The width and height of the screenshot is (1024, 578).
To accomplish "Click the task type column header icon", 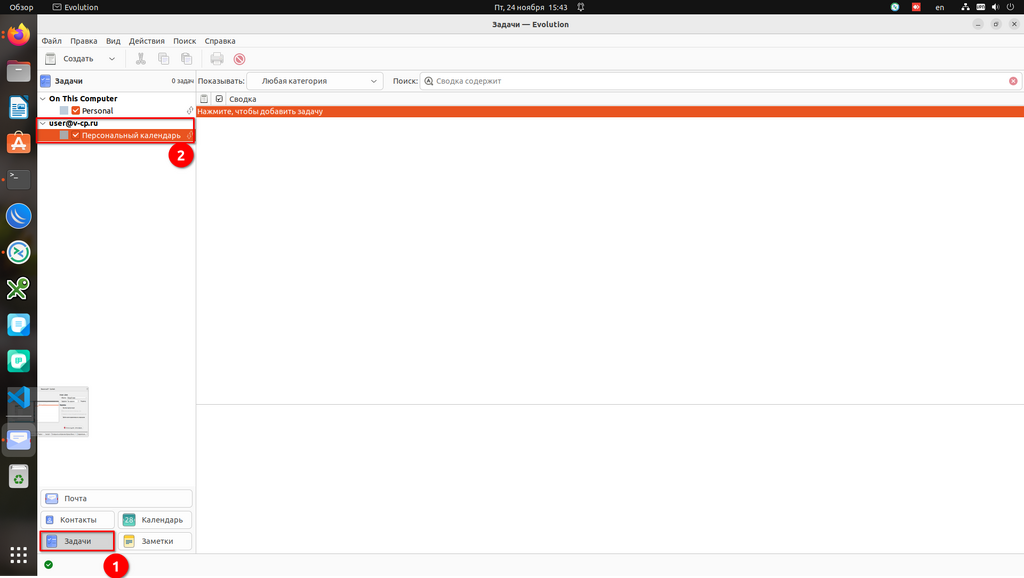I will click(x=205, y=99).
